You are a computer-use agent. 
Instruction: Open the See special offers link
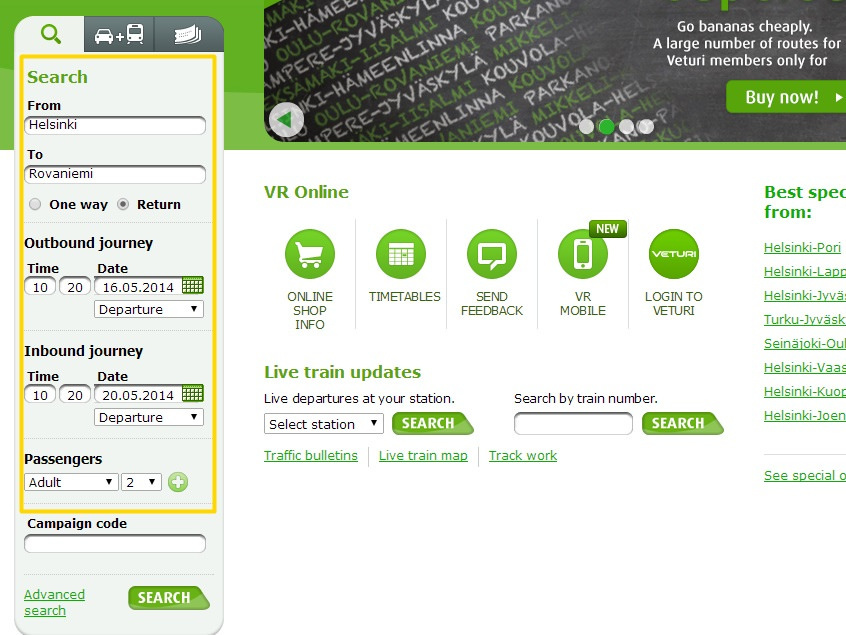coord(805,475)
